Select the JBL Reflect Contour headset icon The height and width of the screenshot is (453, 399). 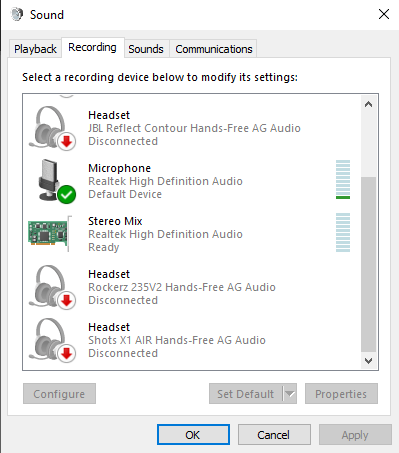click(x=52, y=128)
